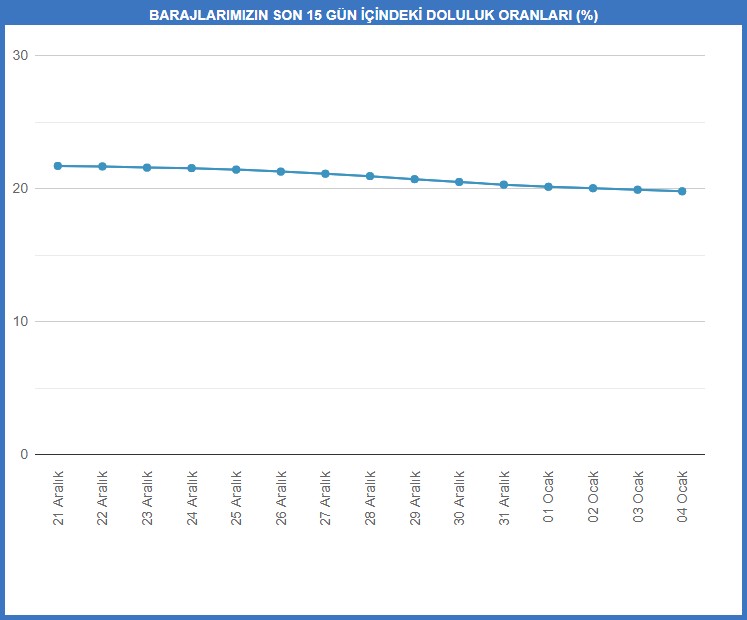Click the line marker for 29 Aralık
Screen dimensions: 747x620
415,179
